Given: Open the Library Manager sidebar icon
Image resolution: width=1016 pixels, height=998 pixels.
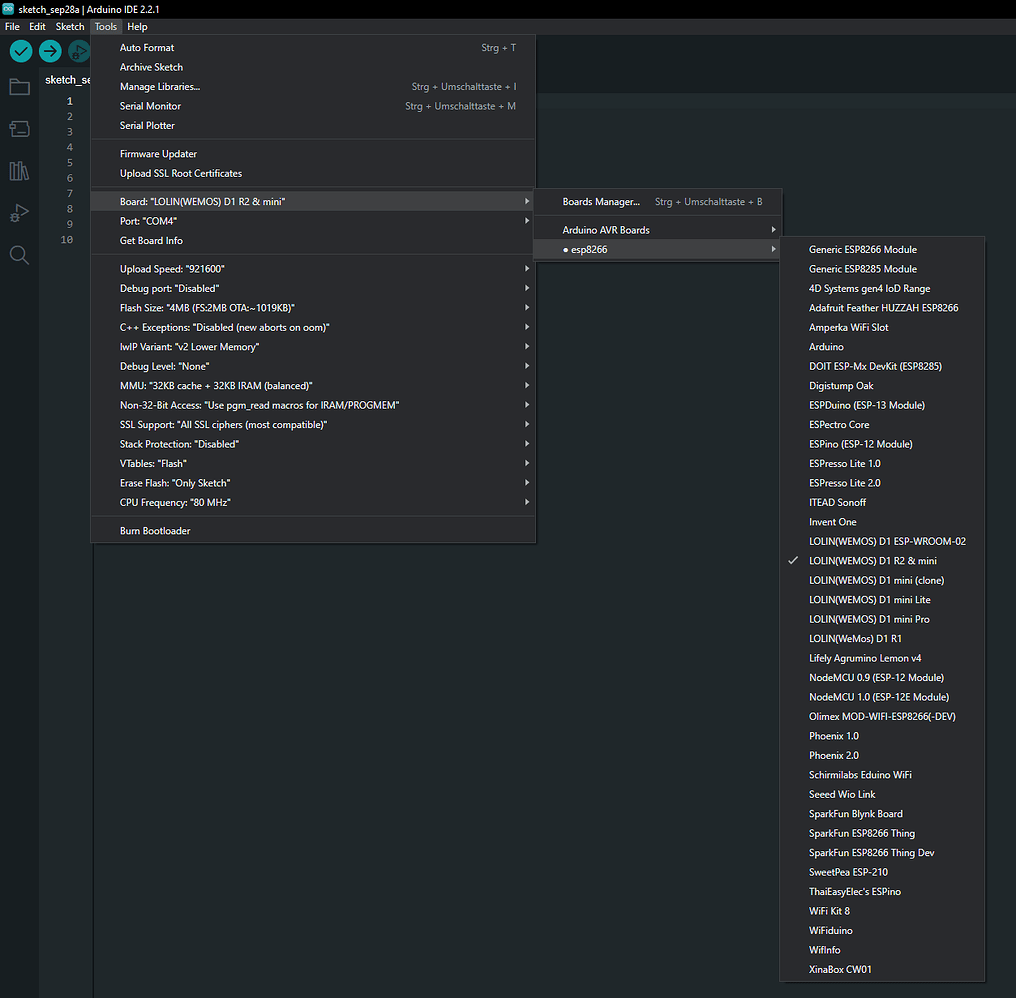Looking at the screenshot, I should (x=19, y=171).
